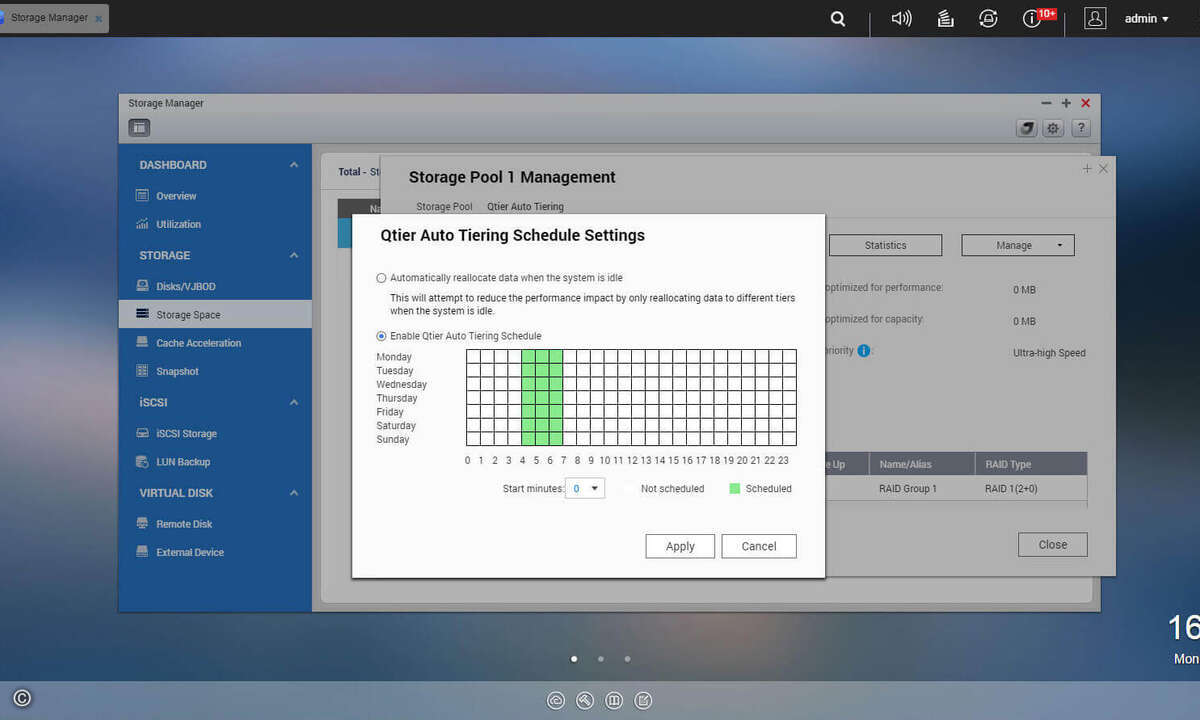1200x720 pixels.
Task: Toggle the Monday hour 4 scheduled cell
Action: [x=528, y=356]
